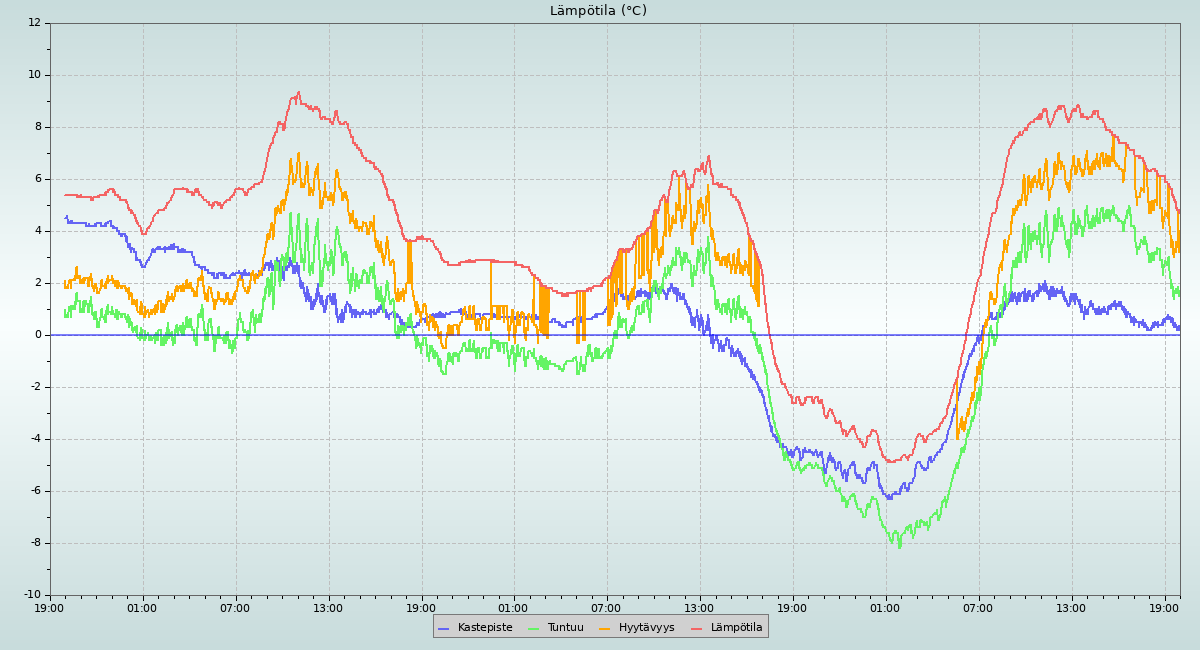
Task: Click the 10 label on the y-axis
Action: [35, 75]
